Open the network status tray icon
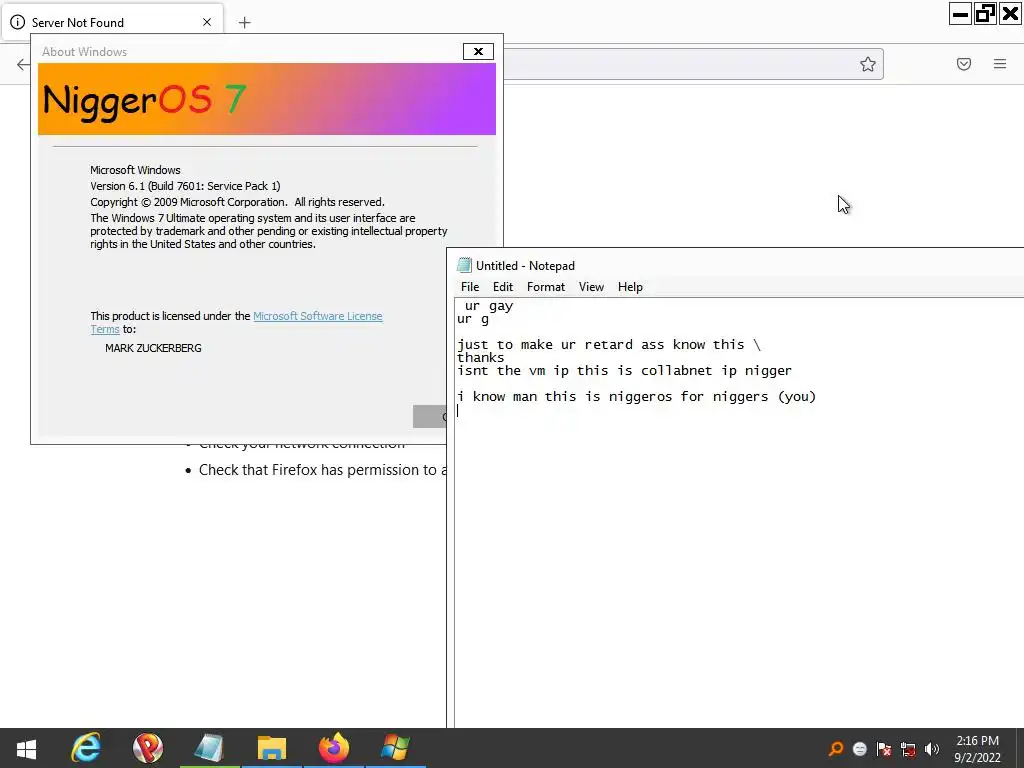 tap(908, 749)
